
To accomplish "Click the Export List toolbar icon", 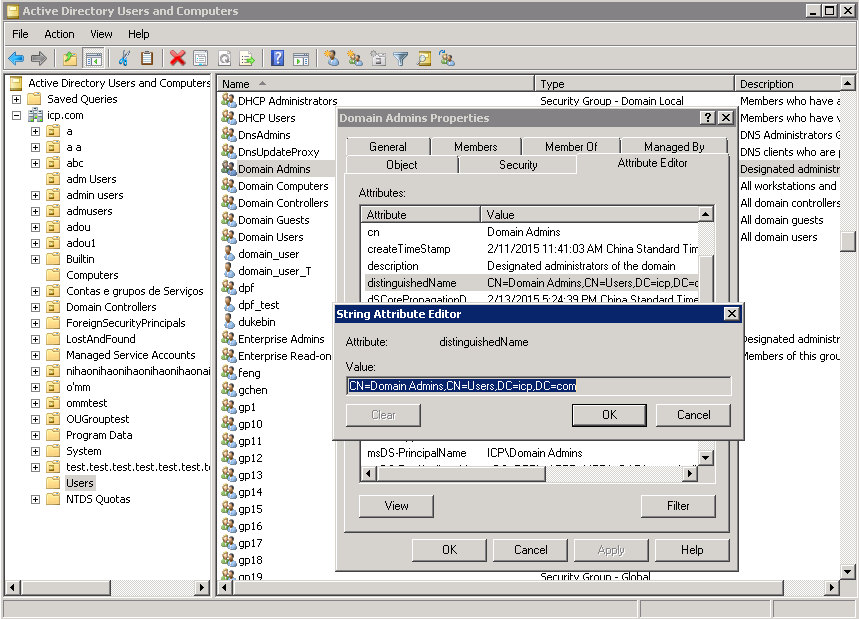I will 247,58.
